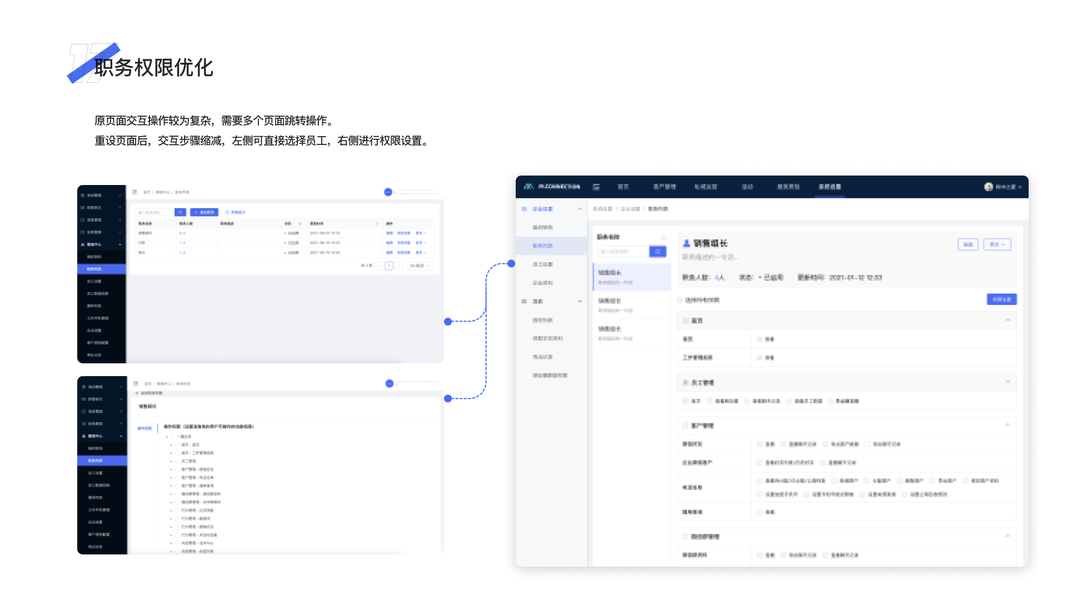Click the blue 权限设置 button
1067x600 pixels.
1002,299
